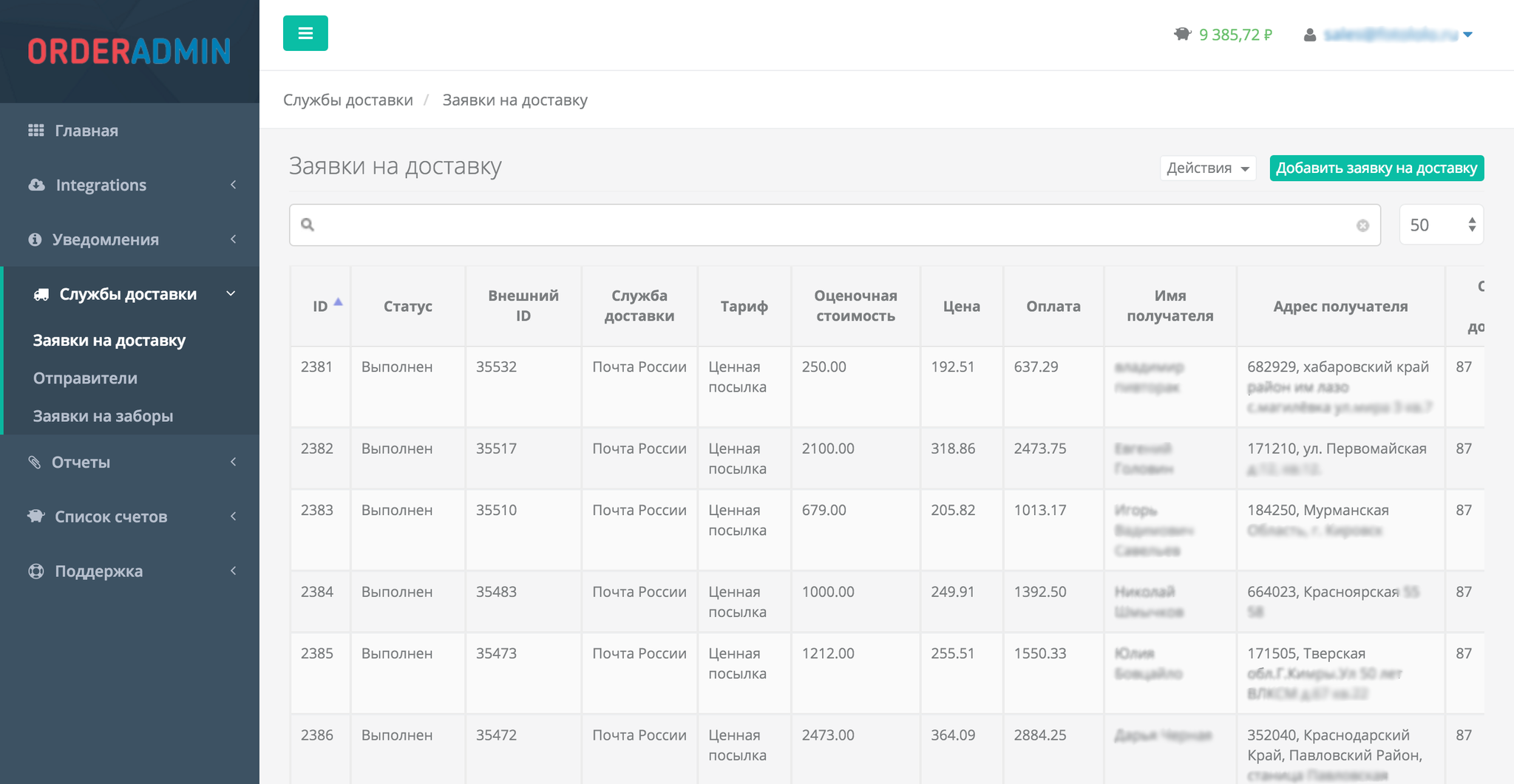This screenshot has height=784, width=1514.
Task: Click the truck icon for Службы доставки
Action: [41, 294]
